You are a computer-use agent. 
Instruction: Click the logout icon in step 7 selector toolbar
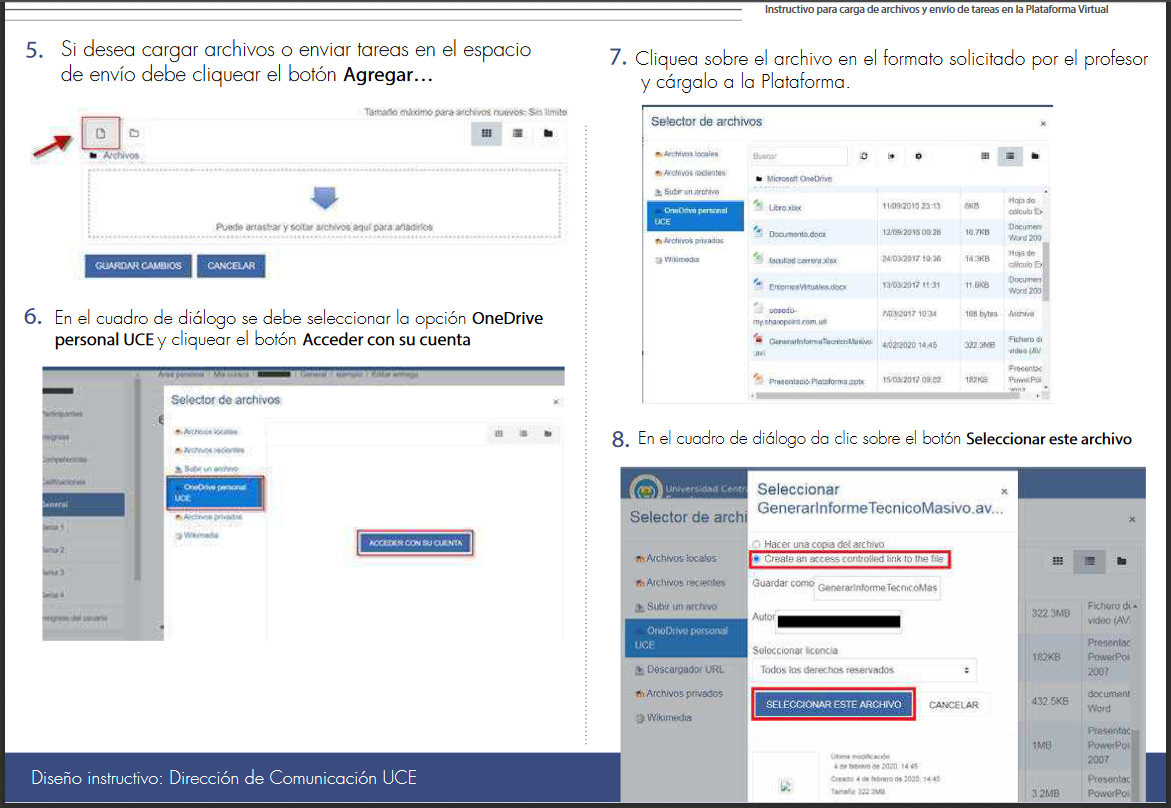(x=891, y=156)
